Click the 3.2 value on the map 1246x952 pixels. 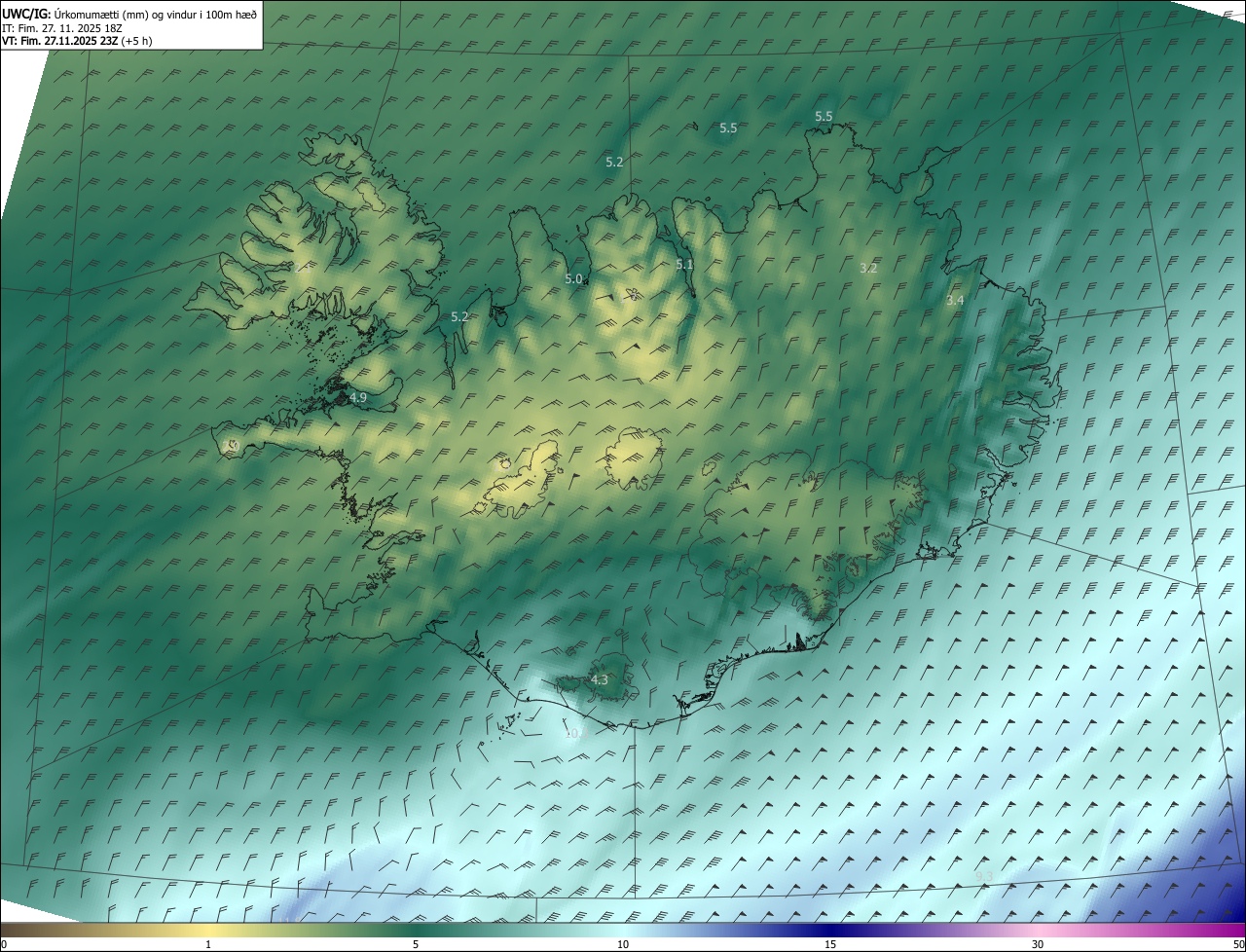coord(868,268)
